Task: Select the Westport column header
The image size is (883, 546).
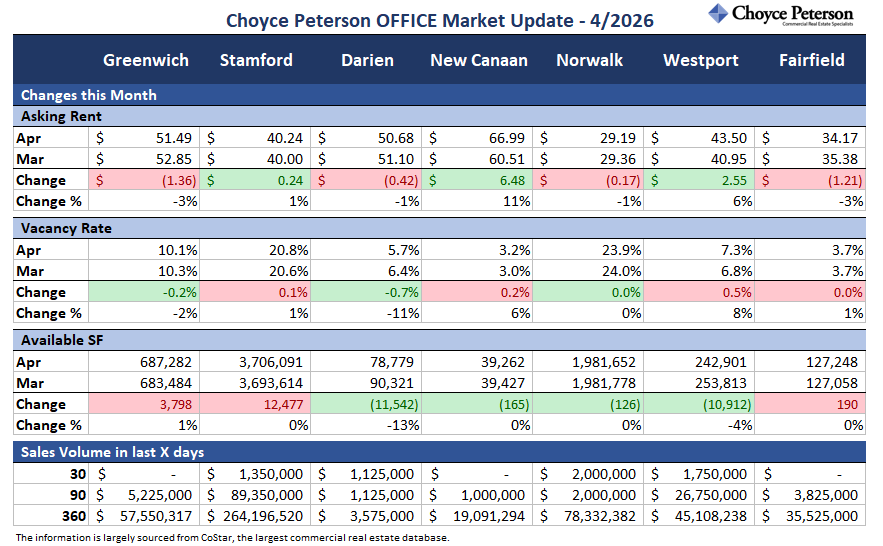Action: 701,60
